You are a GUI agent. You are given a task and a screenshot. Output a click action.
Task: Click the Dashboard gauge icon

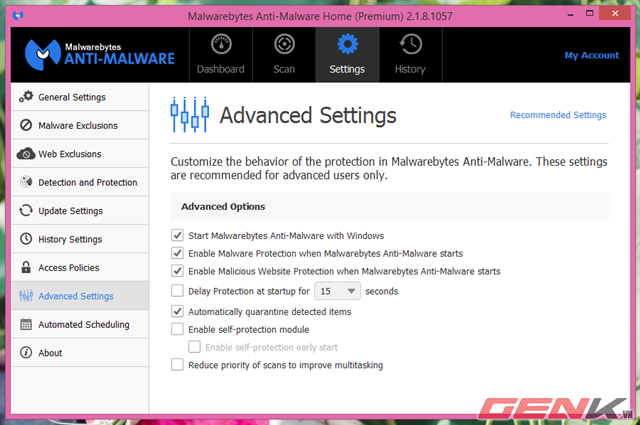click(x=221, y=44)
